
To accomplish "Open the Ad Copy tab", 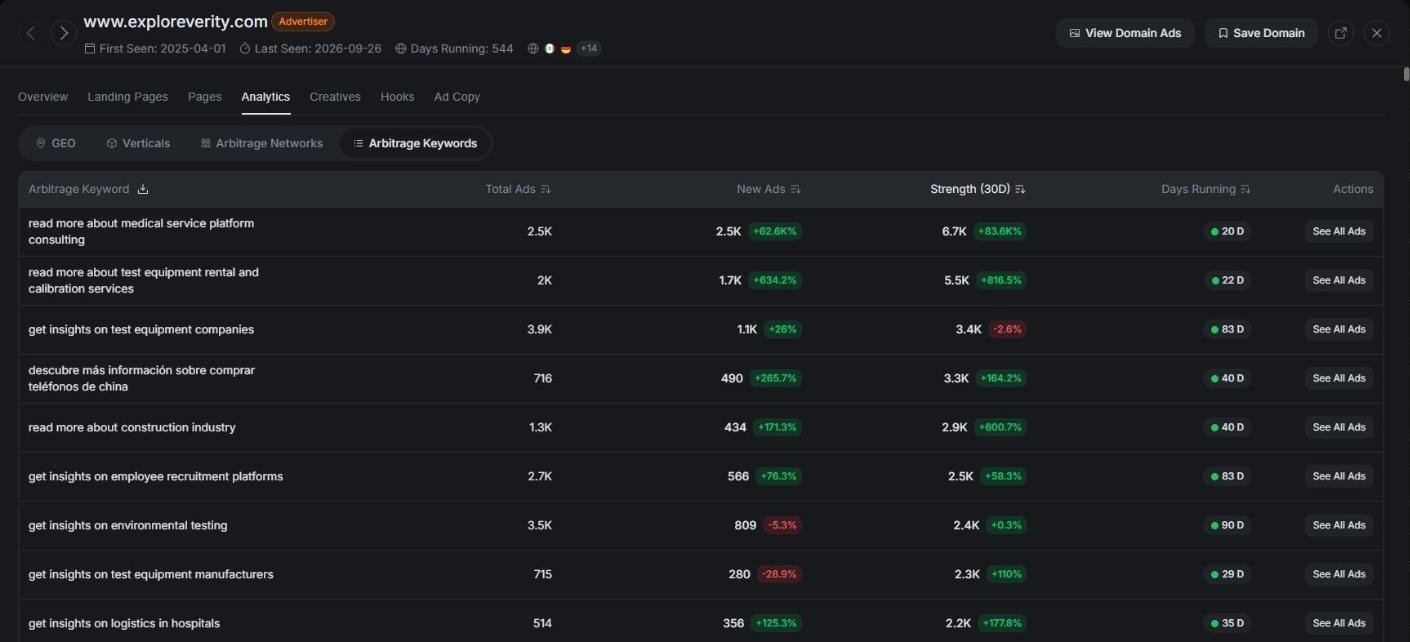I will [x=457, y=97].
